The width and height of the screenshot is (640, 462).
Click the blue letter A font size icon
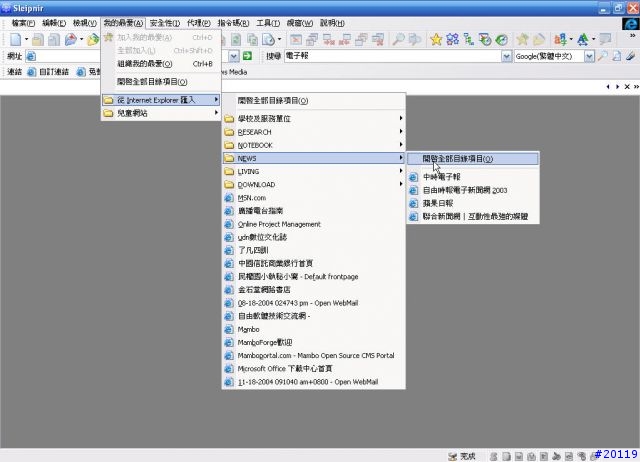583,40
